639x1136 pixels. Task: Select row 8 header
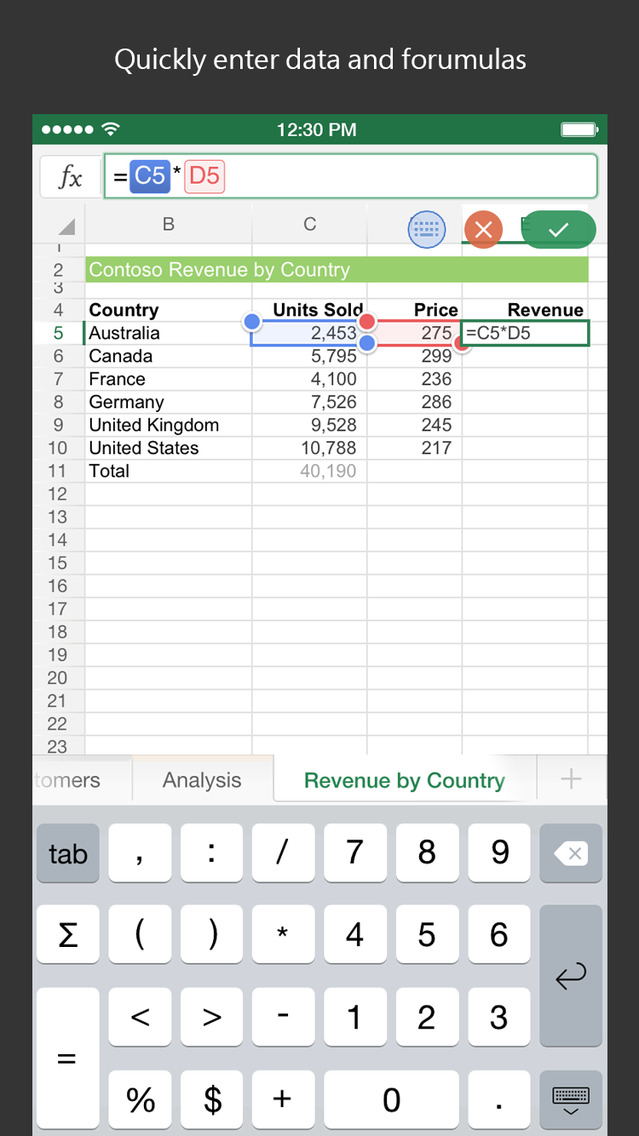(58, 402)
